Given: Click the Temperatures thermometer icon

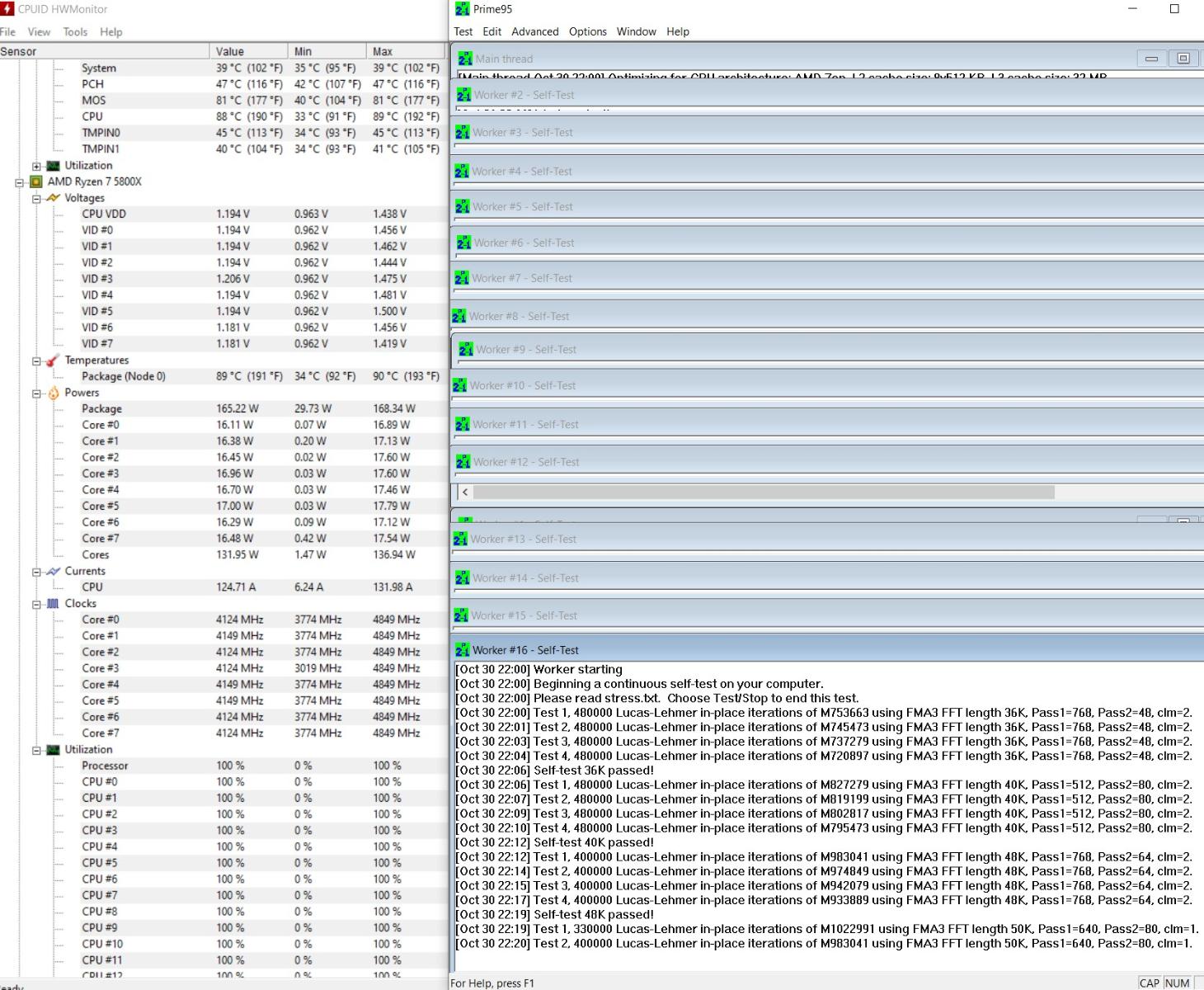Looking at the screenshot, I should (54, 361).
